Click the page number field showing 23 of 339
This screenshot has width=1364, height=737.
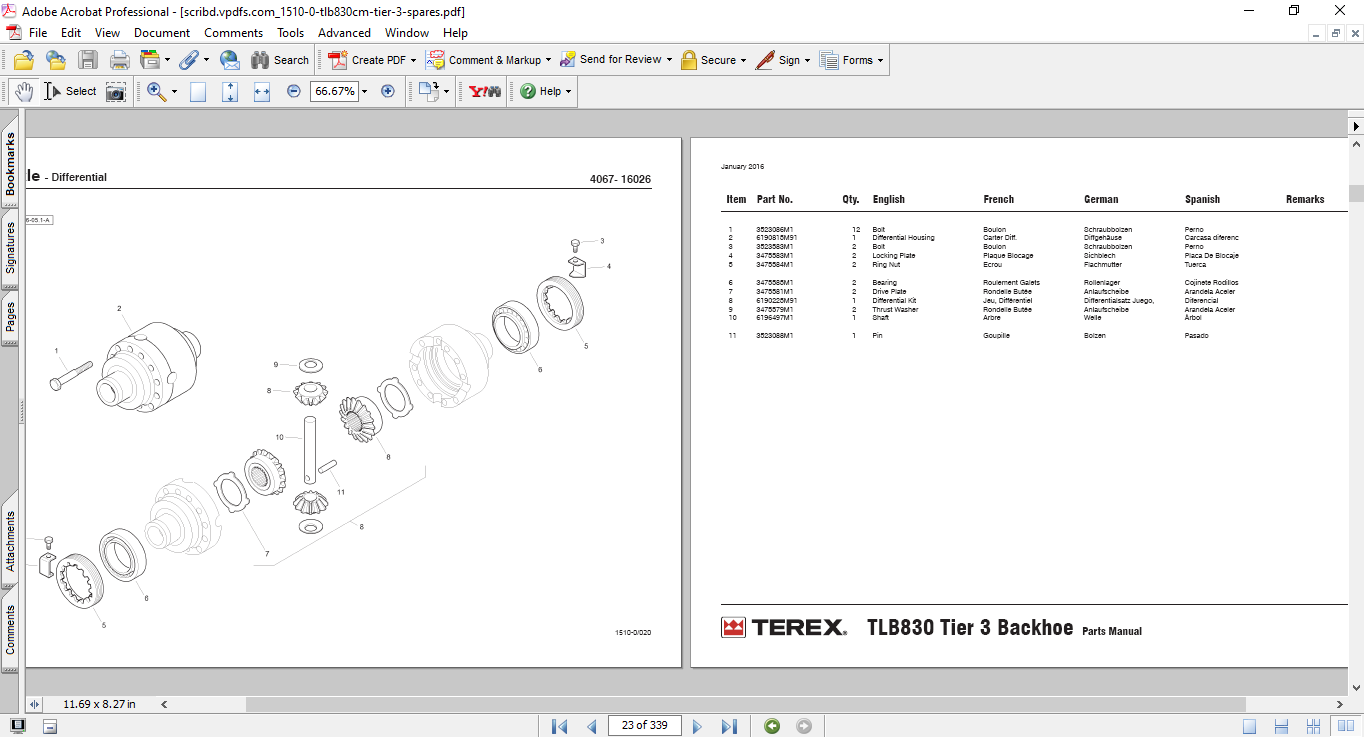644,726
